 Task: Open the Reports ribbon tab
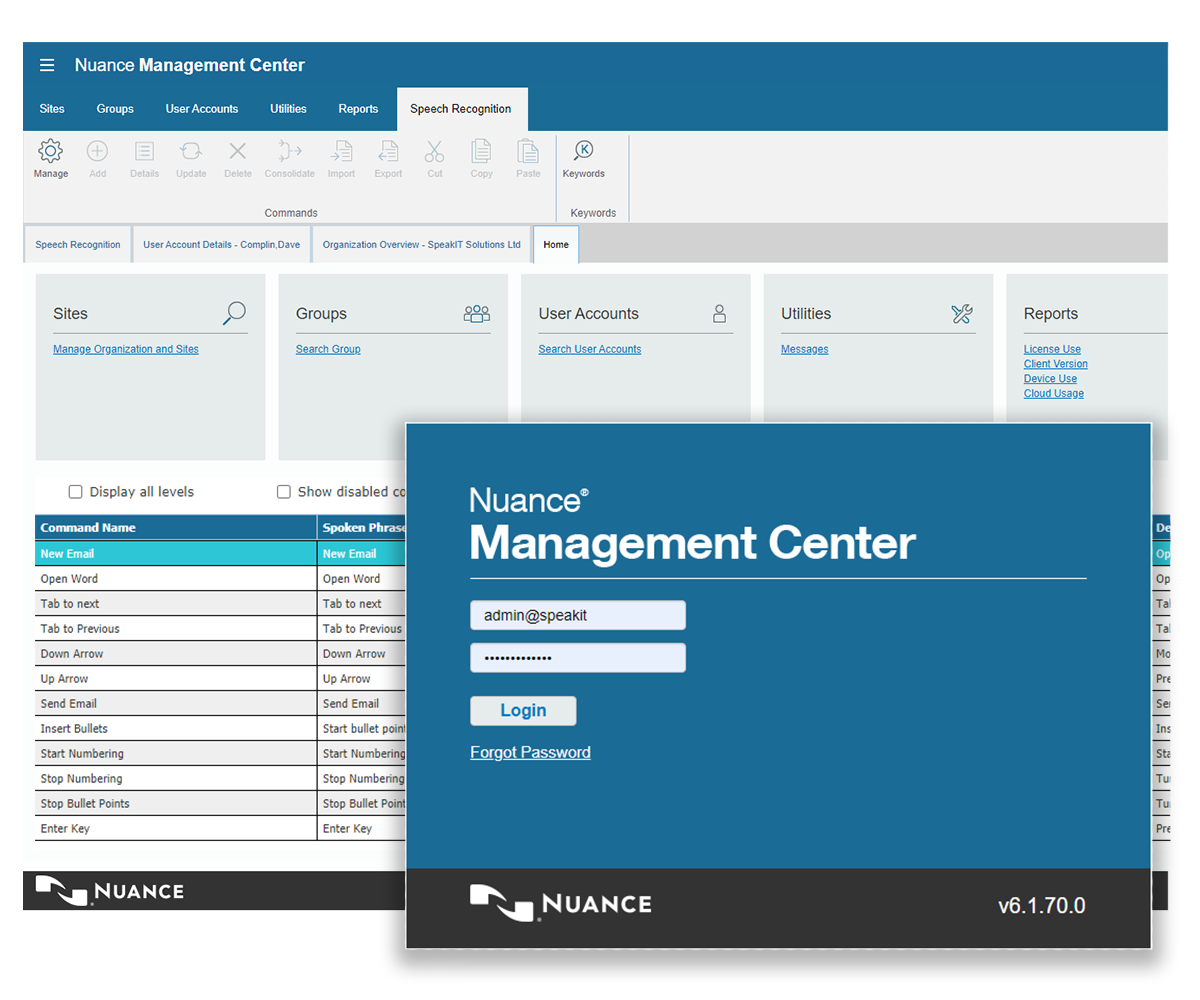[358, 109]
